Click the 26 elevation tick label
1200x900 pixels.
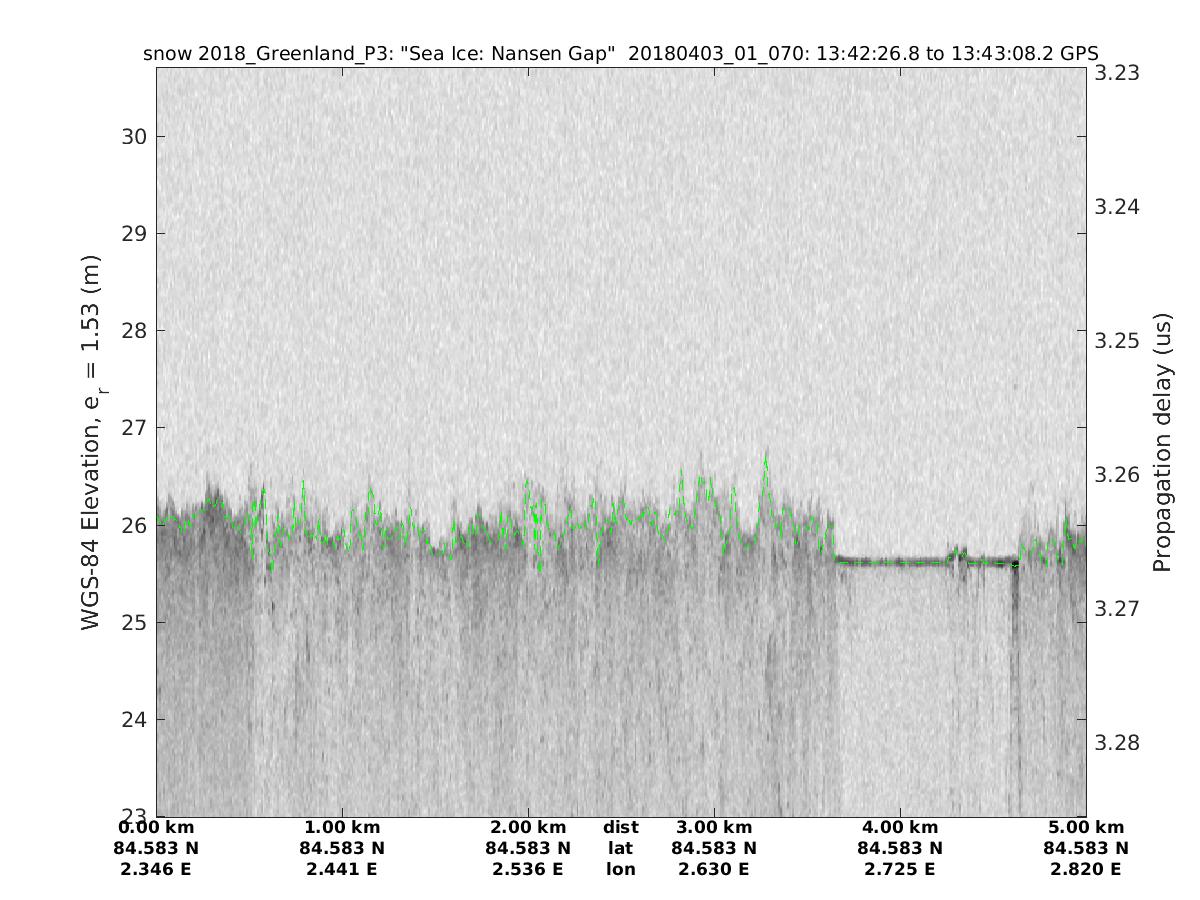(132, 525)
